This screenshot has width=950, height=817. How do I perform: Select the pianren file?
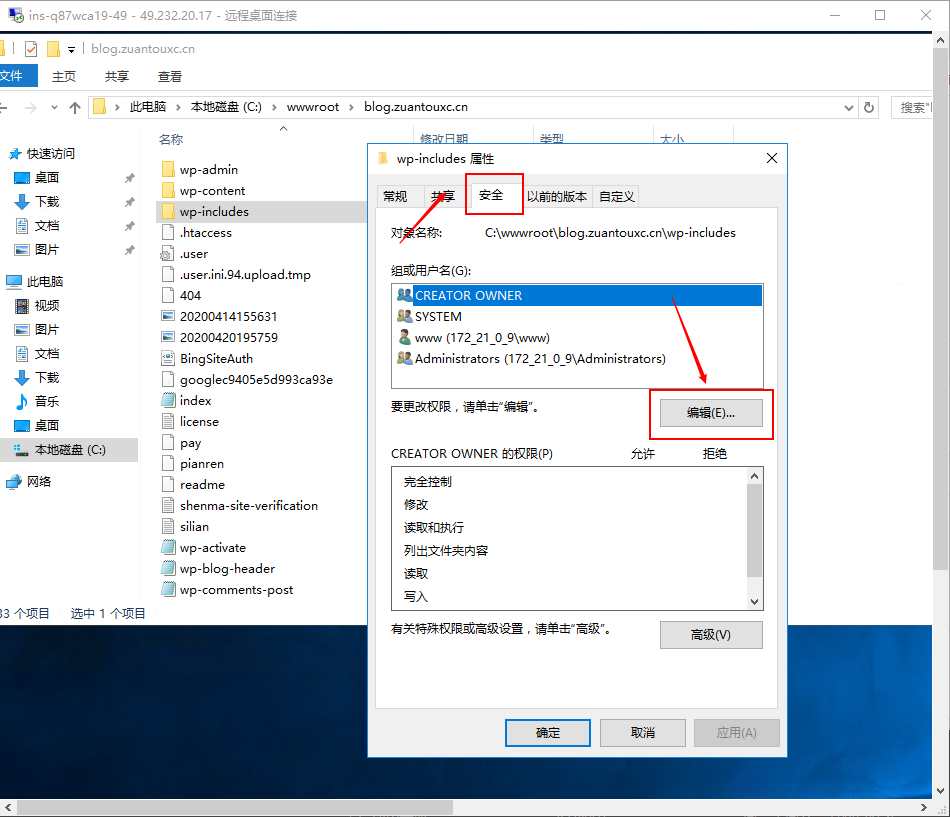[193, 464]
